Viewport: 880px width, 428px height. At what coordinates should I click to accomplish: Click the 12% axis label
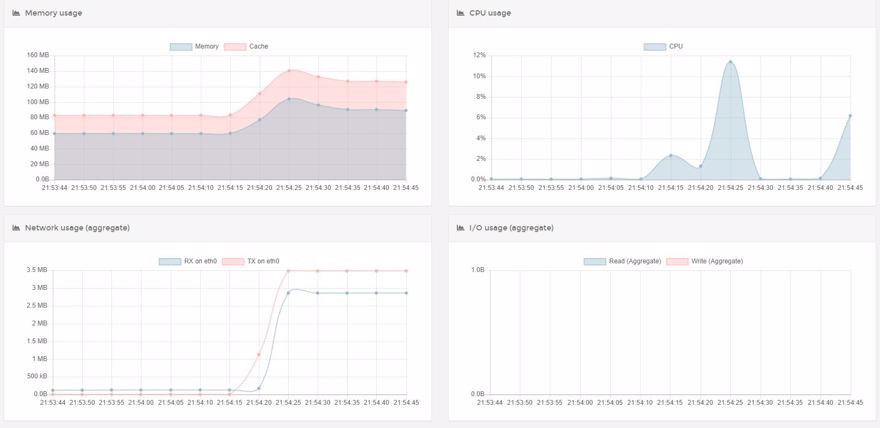479,55
